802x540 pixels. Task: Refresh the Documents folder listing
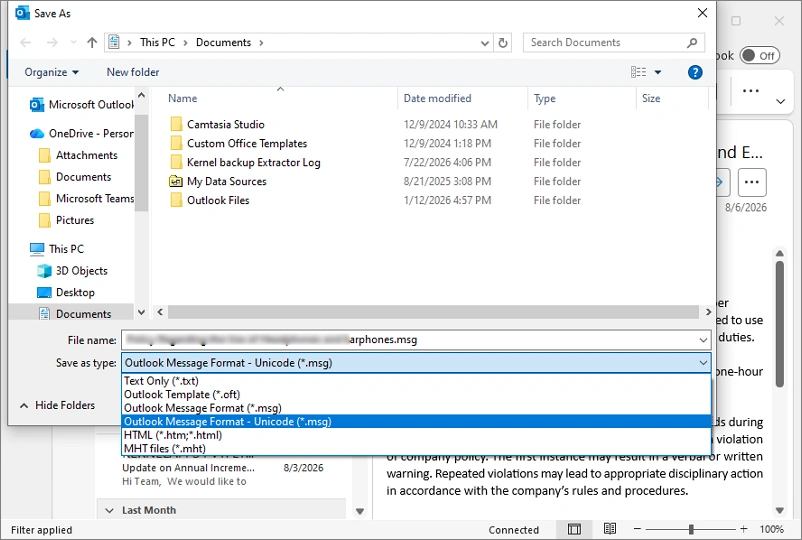pyautogui.click(x=503, y=42)
